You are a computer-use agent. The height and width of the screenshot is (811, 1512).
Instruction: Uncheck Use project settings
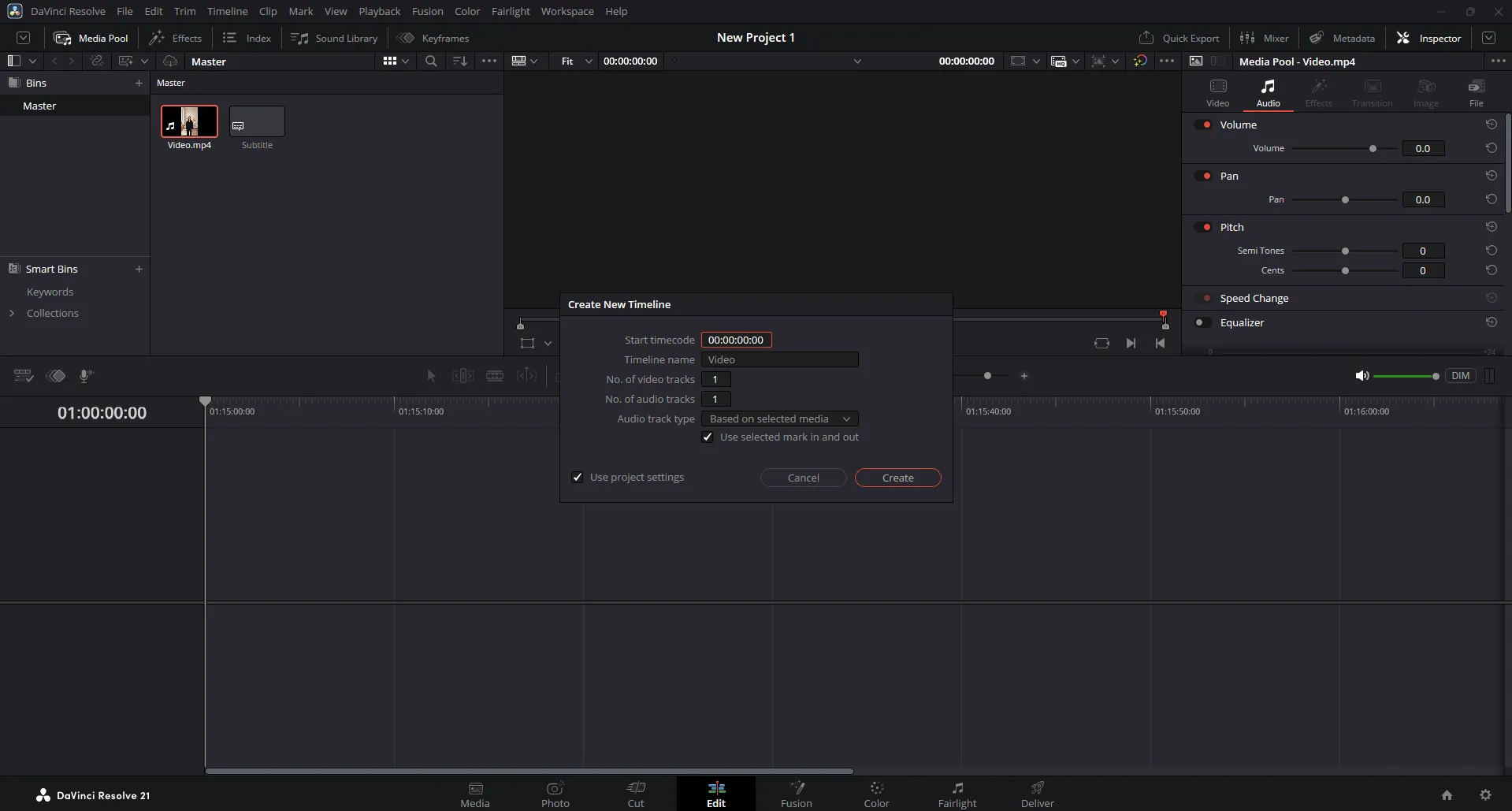[578, 477]
